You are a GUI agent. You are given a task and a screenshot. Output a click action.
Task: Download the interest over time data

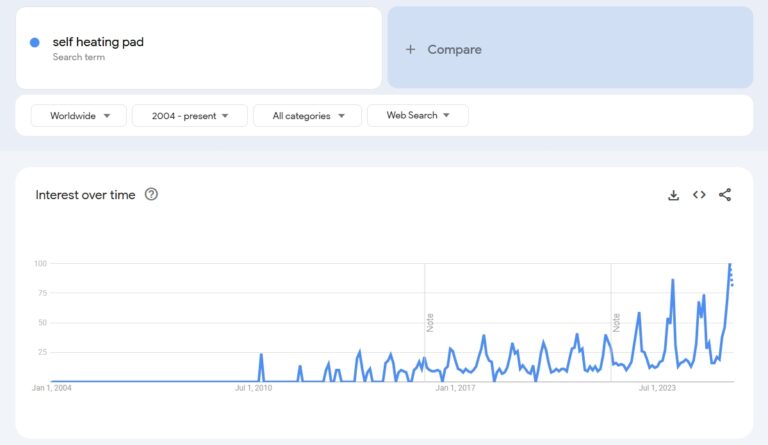[x=673, y=195]
